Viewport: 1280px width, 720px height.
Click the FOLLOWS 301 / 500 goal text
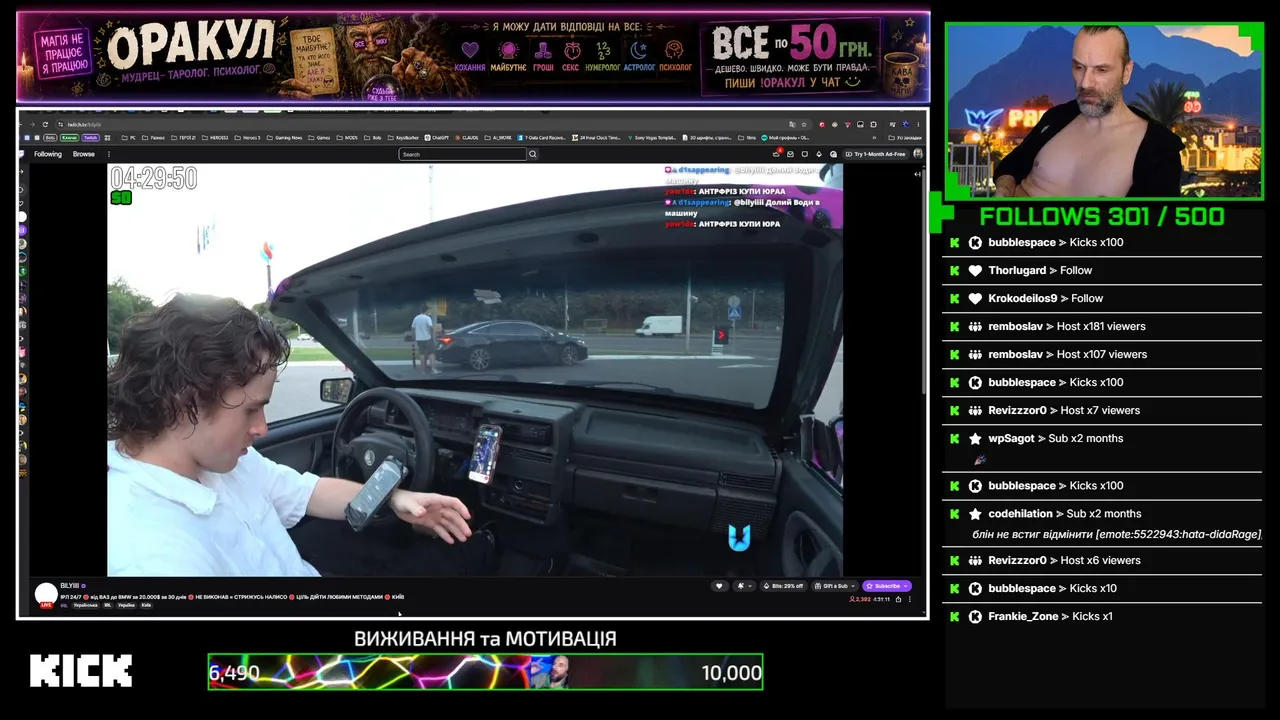(1102, 217)
